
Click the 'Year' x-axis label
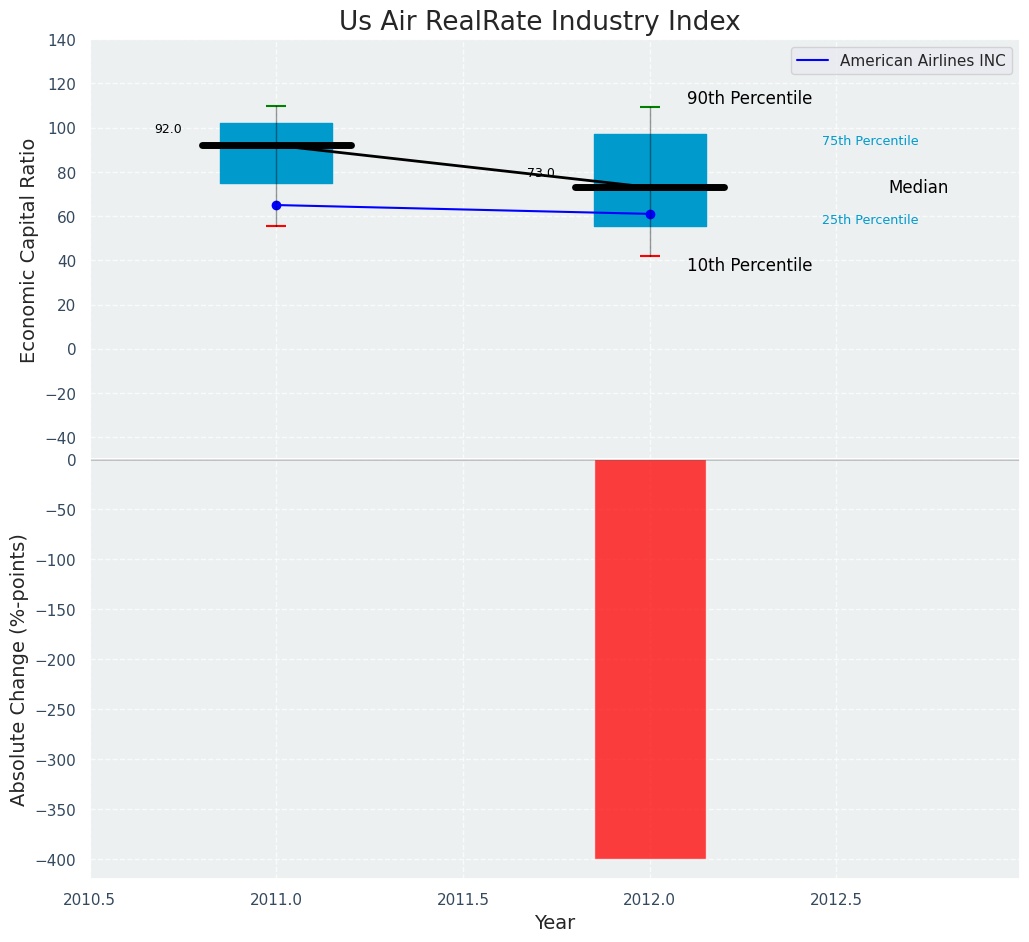pos(554,923)
